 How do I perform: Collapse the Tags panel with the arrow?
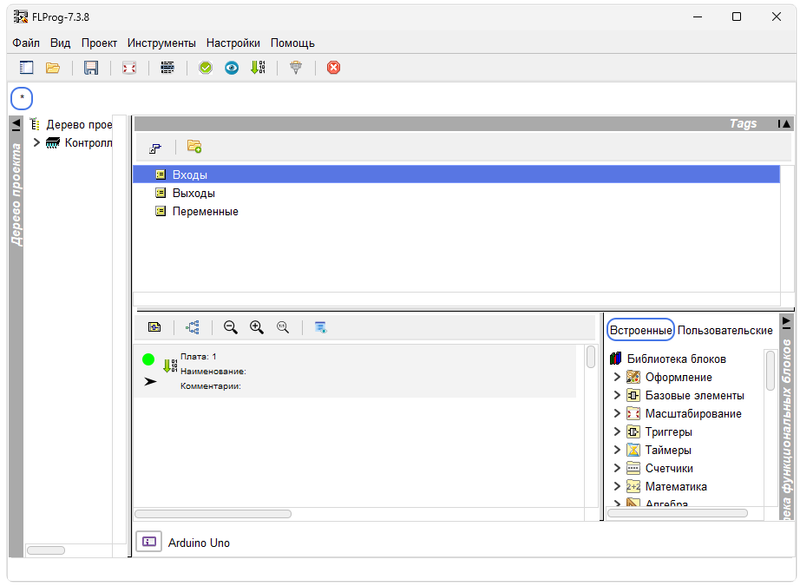(x=786, y=124)
